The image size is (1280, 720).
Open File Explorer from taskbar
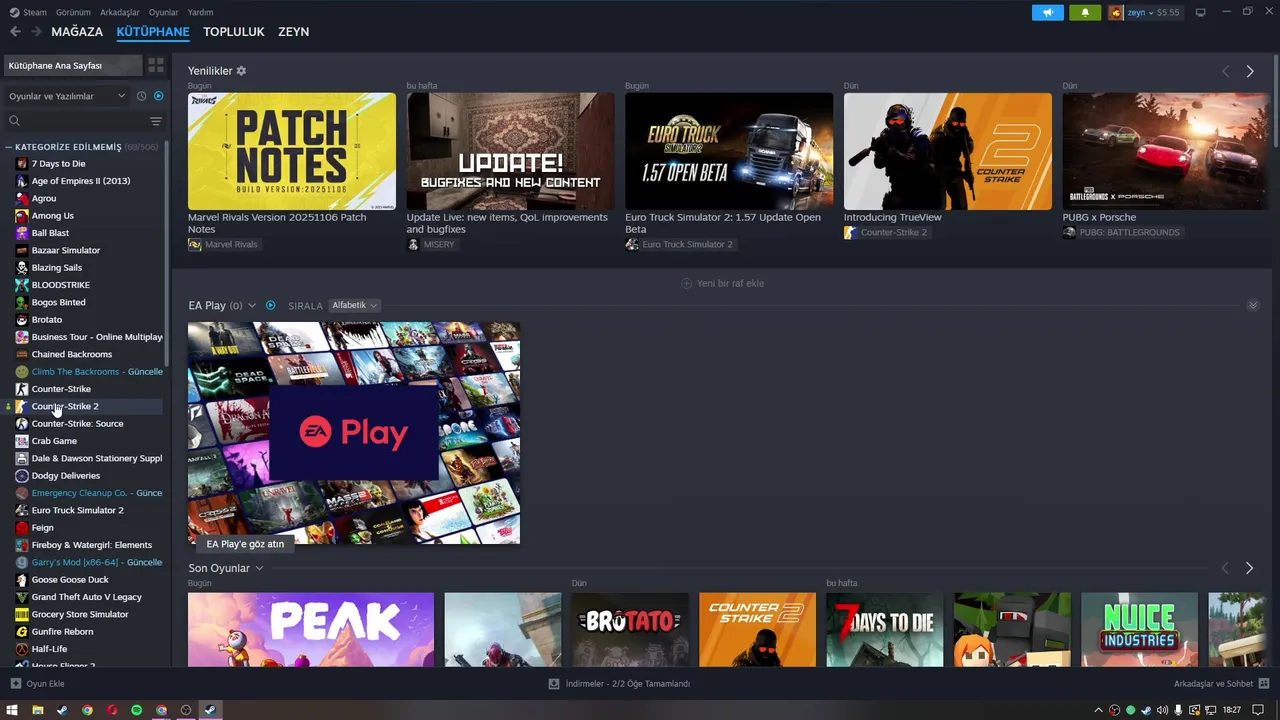pos(38,710)
